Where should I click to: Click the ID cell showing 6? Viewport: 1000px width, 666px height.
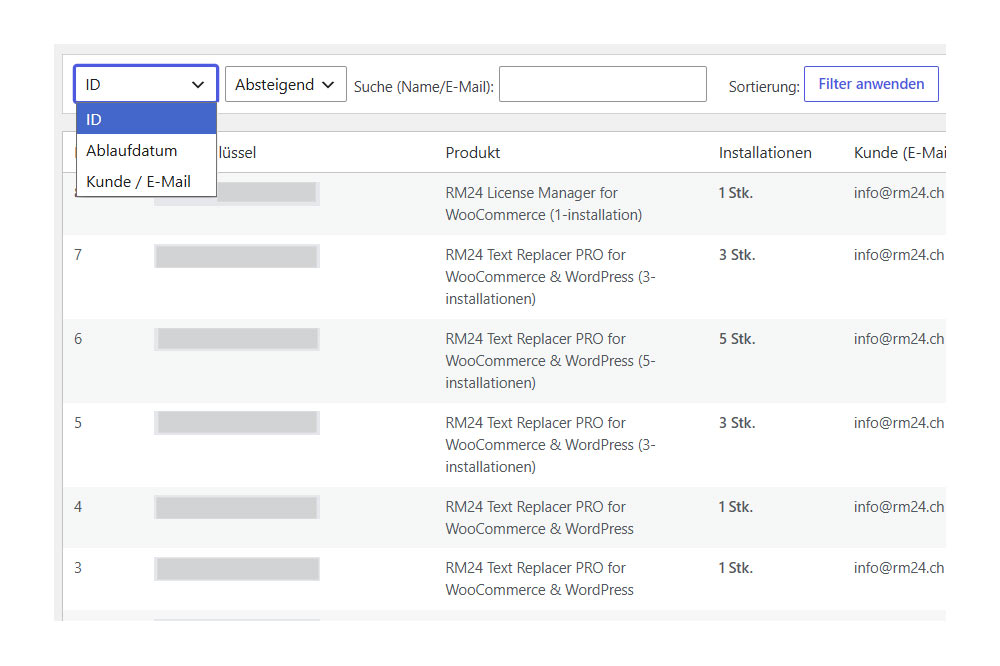(x=78, y=339)
